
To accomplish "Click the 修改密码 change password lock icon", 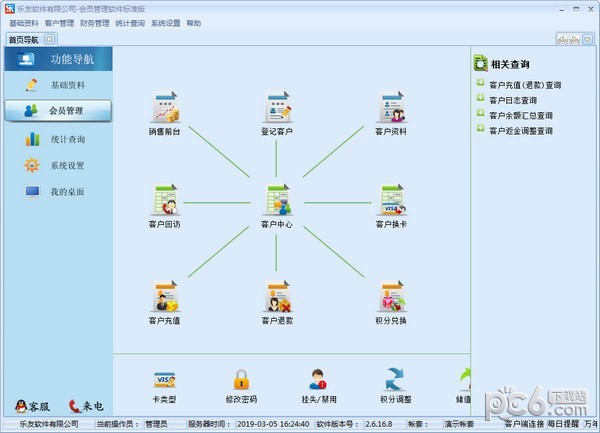I will [241, 380].
